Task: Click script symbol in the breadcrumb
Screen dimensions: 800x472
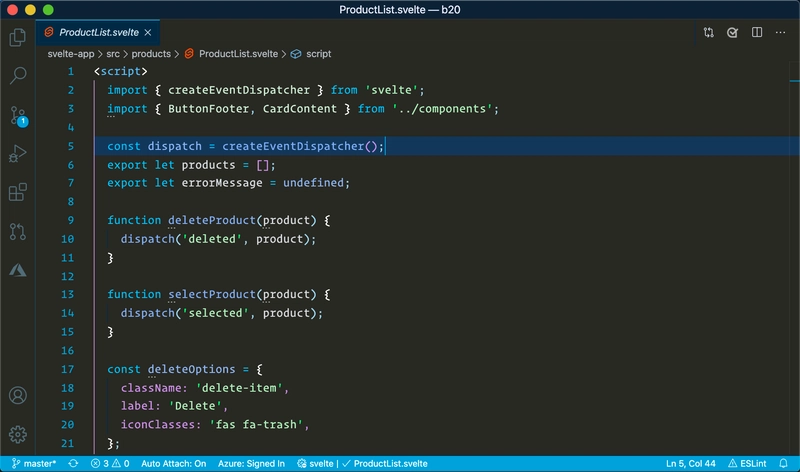Action: pos(318,54)
